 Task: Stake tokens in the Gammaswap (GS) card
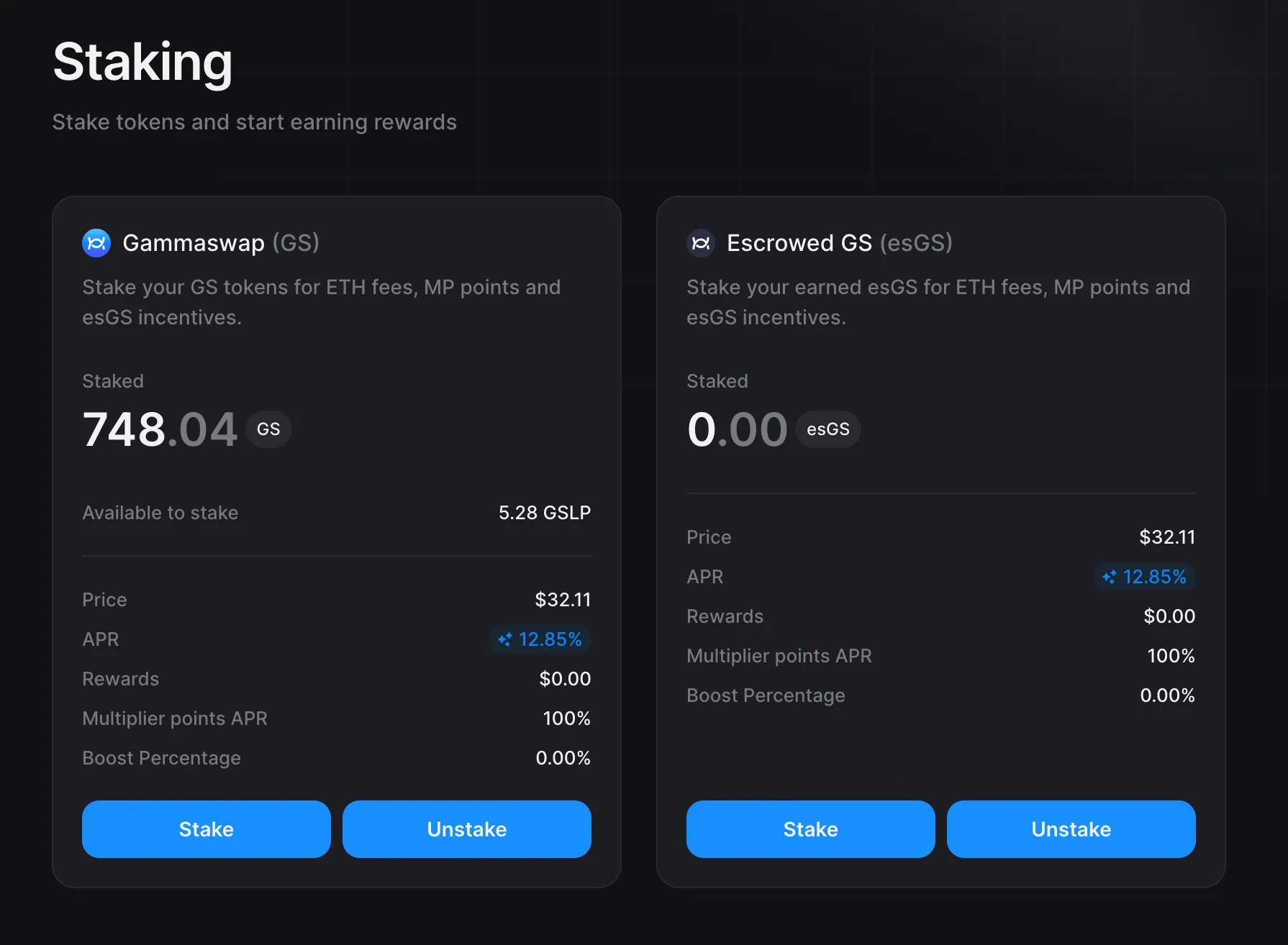(x=207, y=829)
